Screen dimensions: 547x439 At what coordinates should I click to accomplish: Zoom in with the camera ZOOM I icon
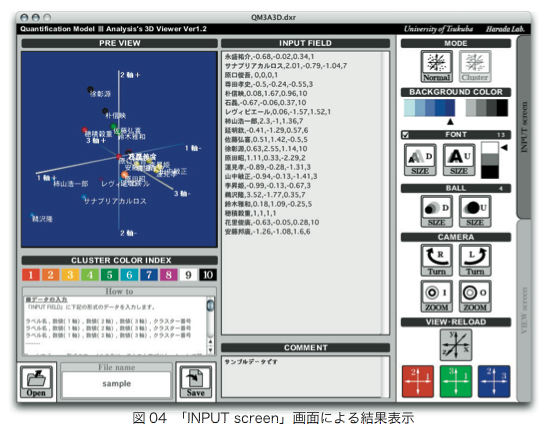coord(436,296)
